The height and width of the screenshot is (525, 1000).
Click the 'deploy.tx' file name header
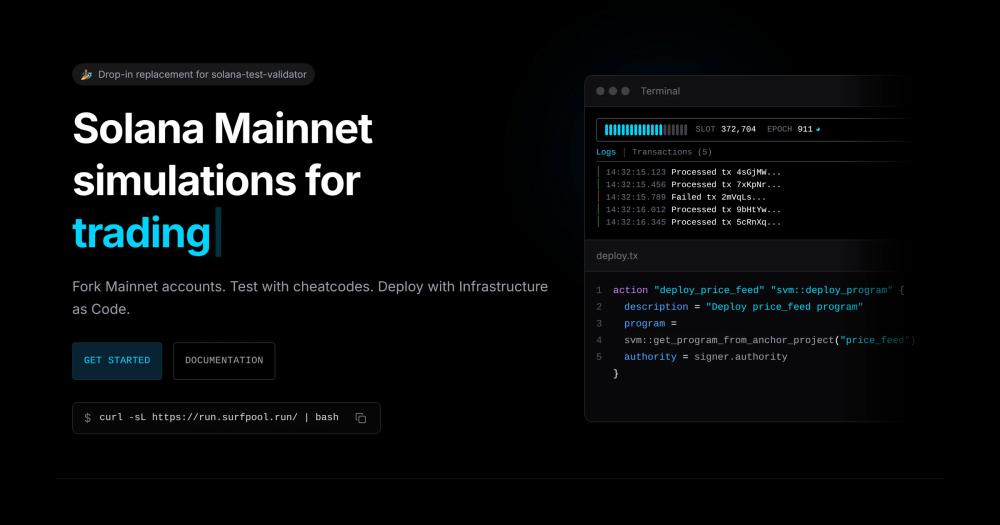[x=617, y=256]
